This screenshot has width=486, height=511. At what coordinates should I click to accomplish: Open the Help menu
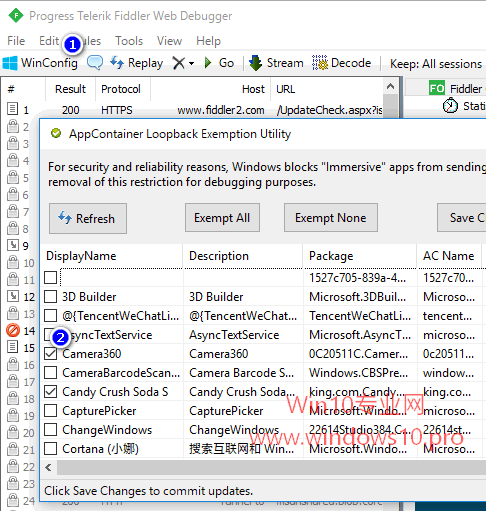click(208, 41)
